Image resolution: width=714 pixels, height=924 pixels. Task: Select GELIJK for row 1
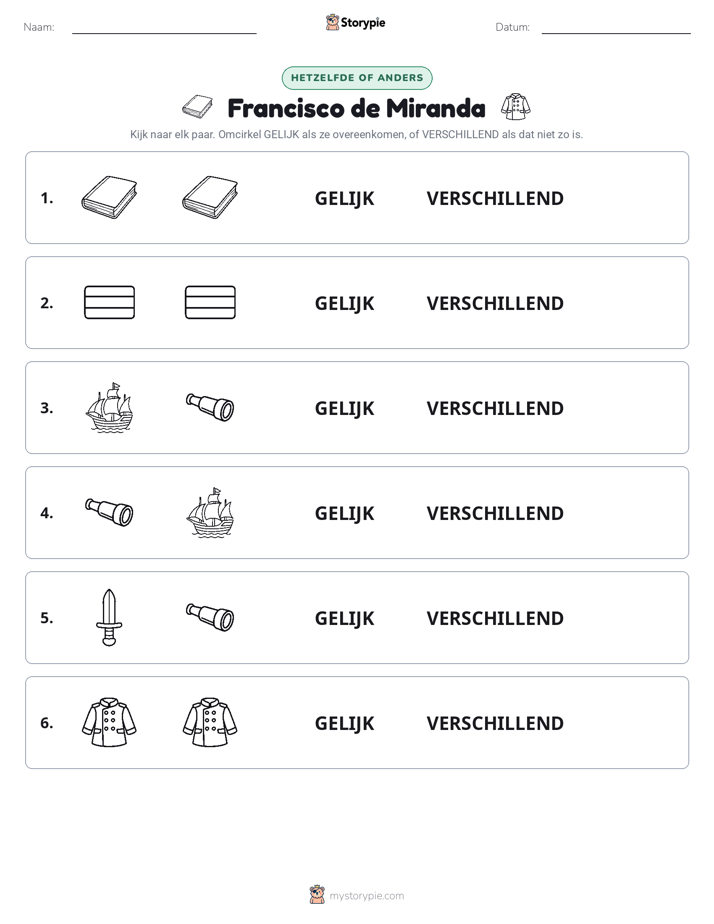tap(345, 199)
